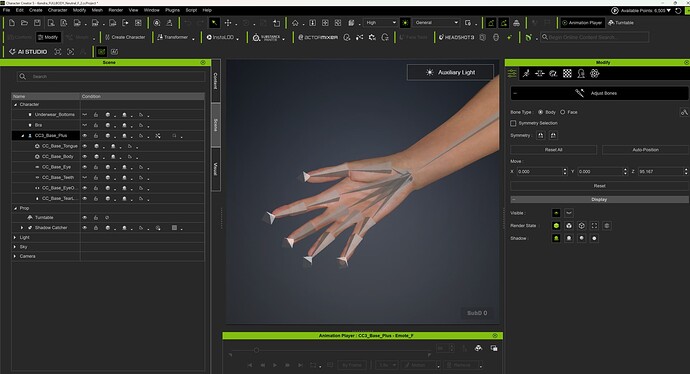Toggle visibility of Turntable prop

(84, 217)
